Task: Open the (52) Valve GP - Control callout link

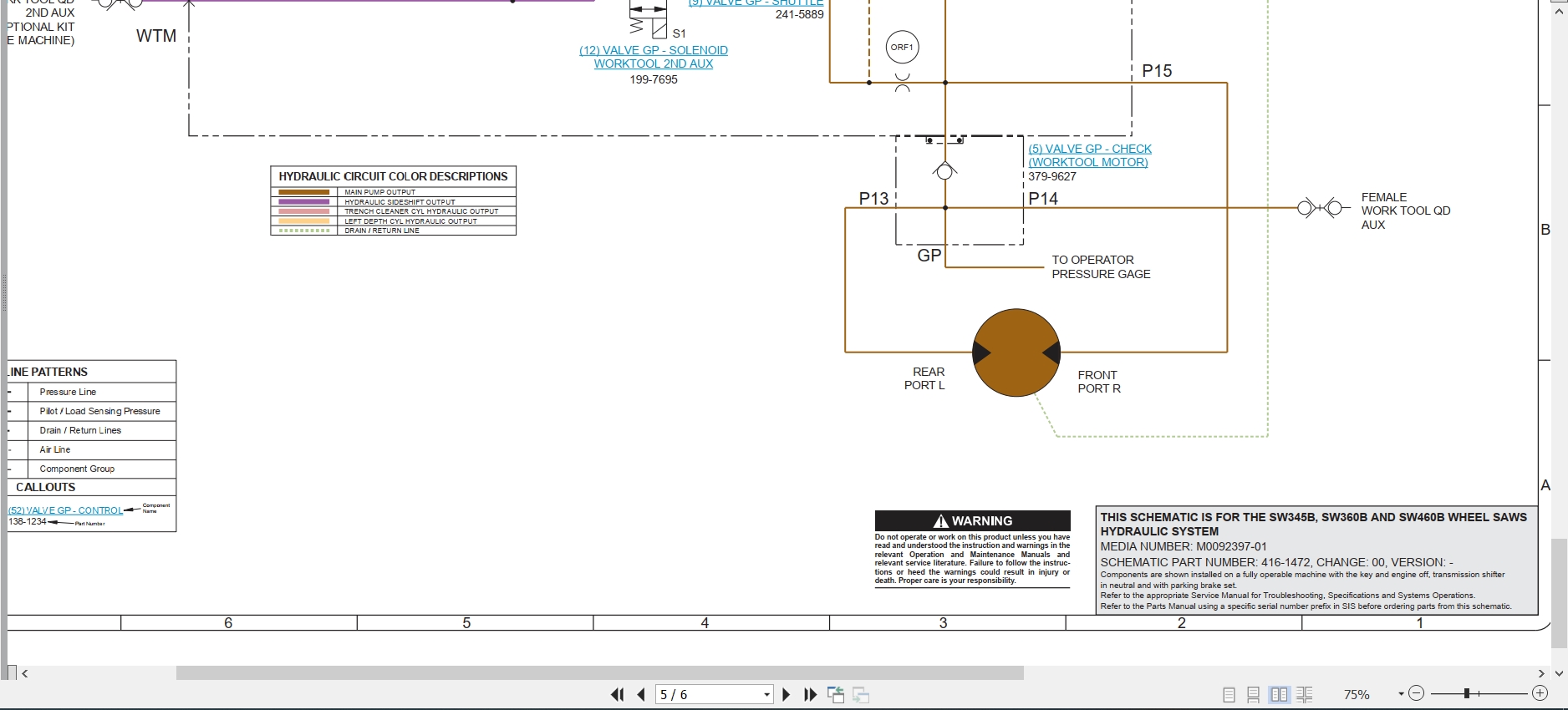Action: (65, 510)
